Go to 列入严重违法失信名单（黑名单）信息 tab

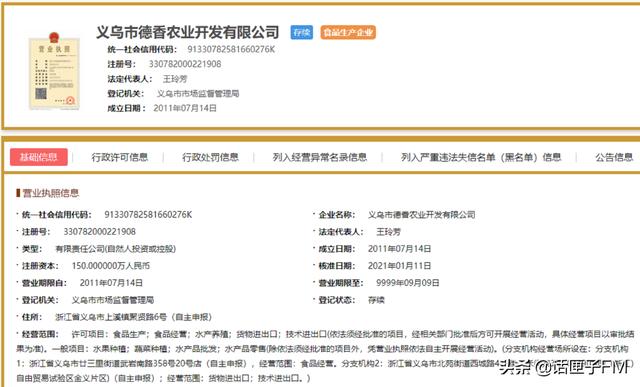481,157
